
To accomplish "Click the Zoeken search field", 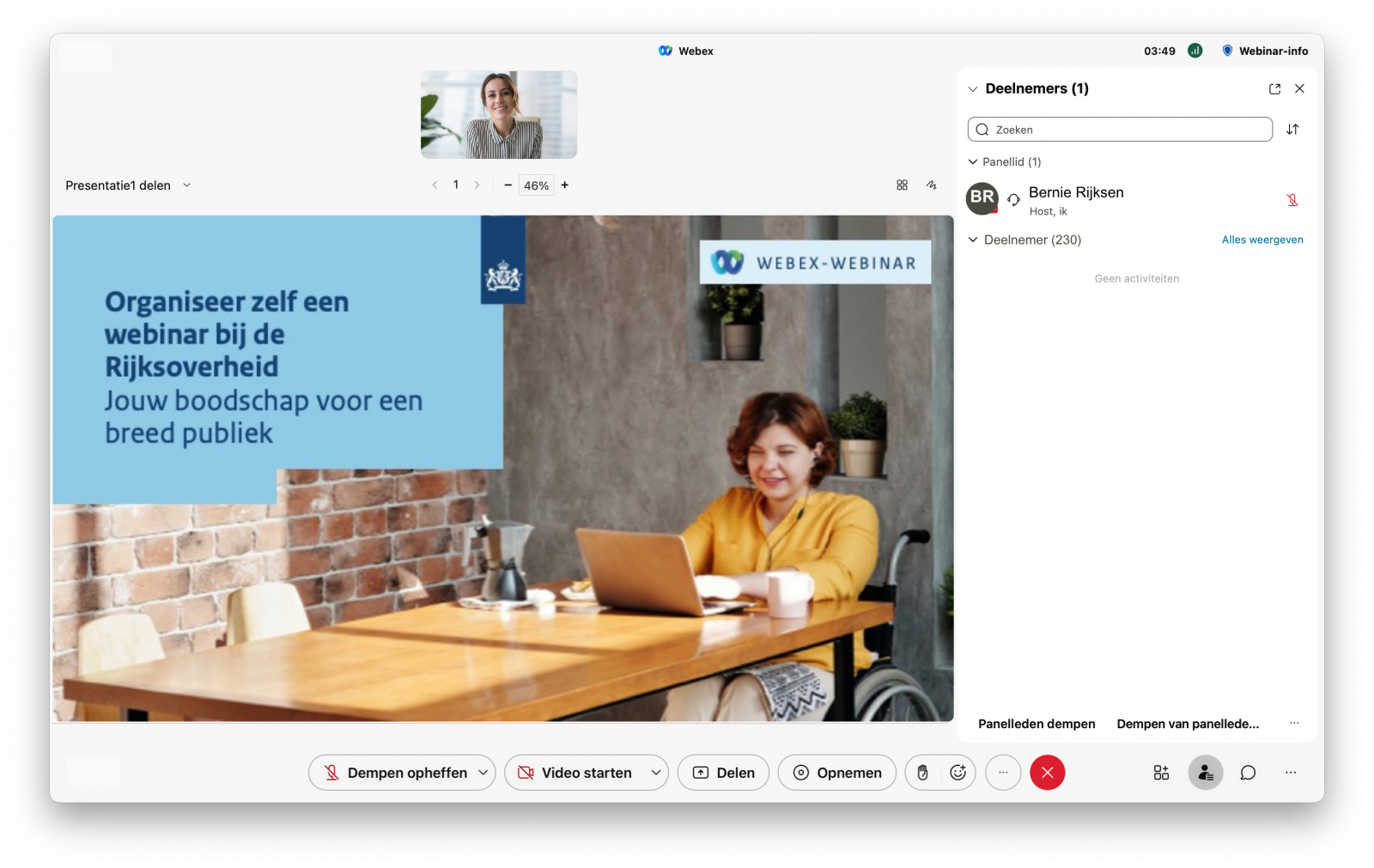I will pos(1120,130).
